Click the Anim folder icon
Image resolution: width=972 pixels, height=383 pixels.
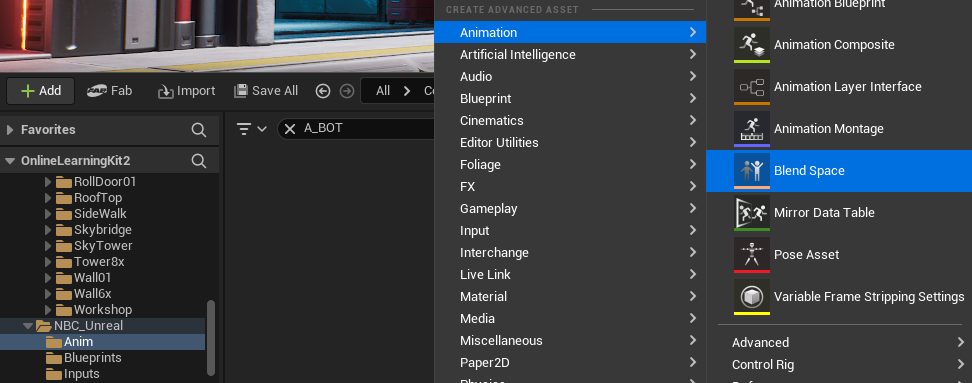[54, 342]
